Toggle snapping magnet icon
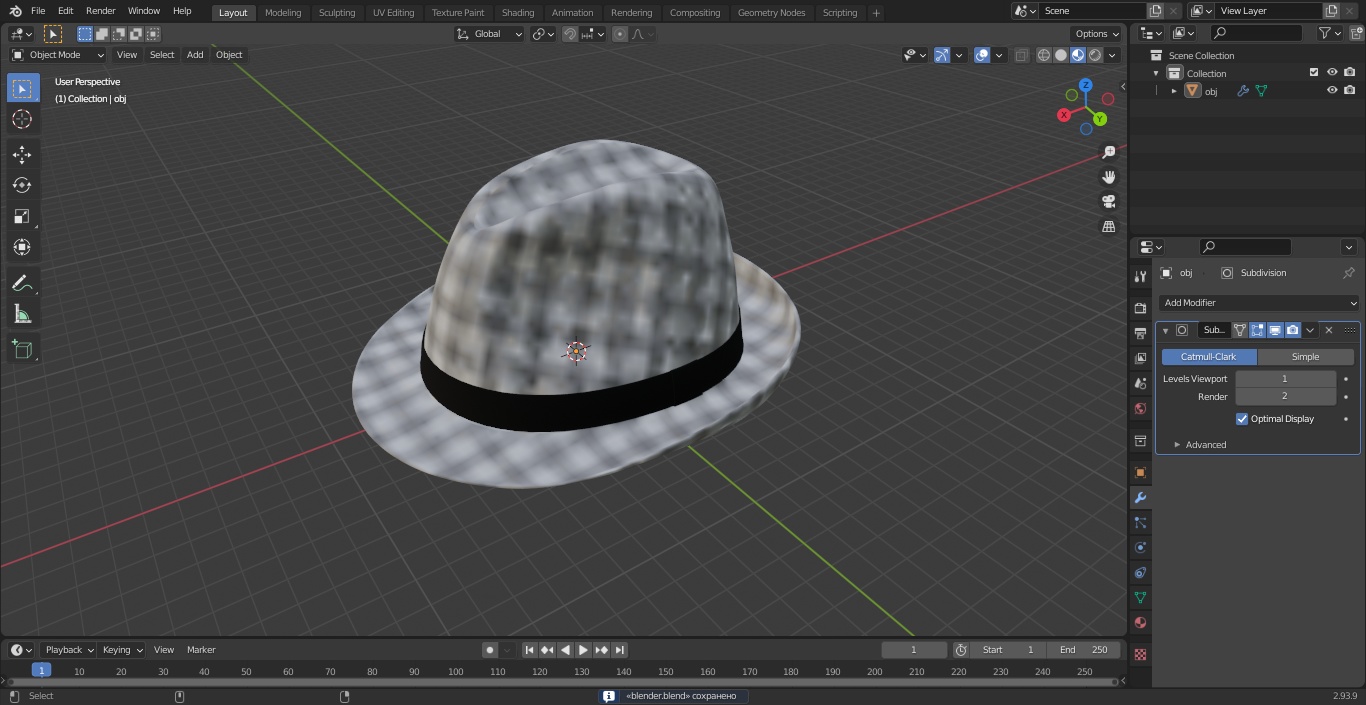This screenshot has height=705, width=1366. pos(569,34)
